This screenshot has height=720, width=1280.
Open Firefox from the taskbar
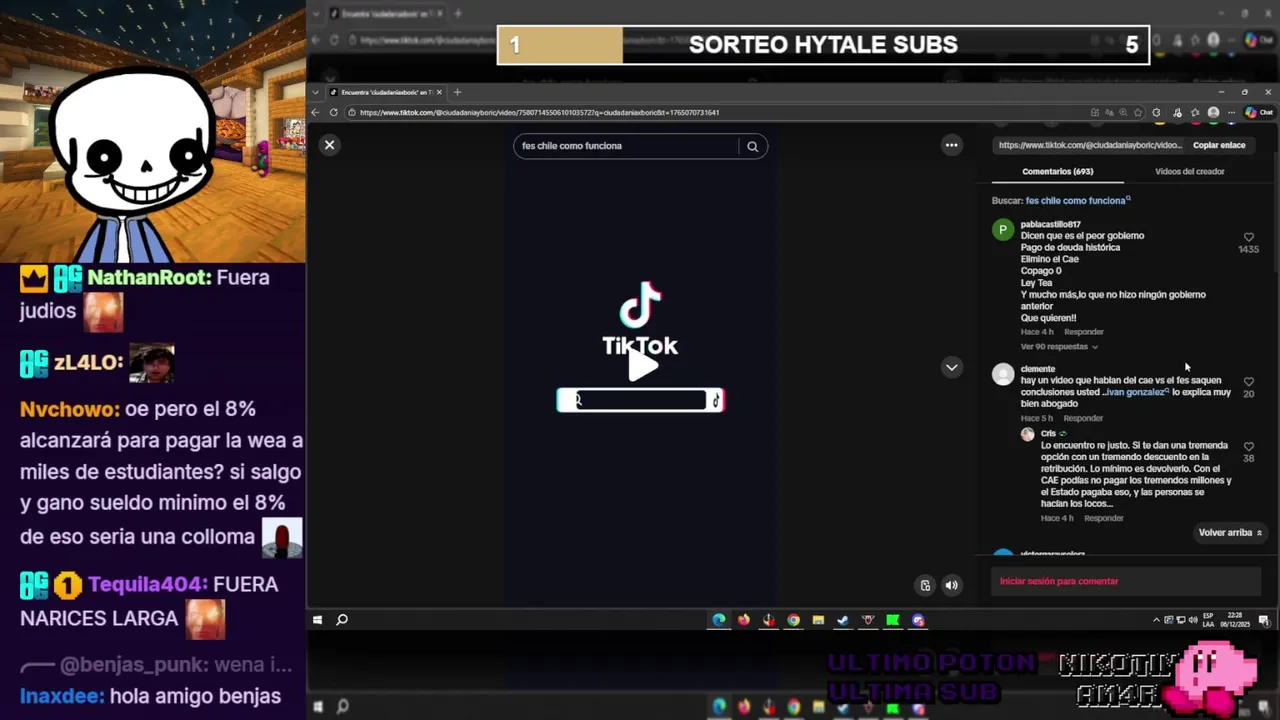pyautogui.click(x=743, y=620)
